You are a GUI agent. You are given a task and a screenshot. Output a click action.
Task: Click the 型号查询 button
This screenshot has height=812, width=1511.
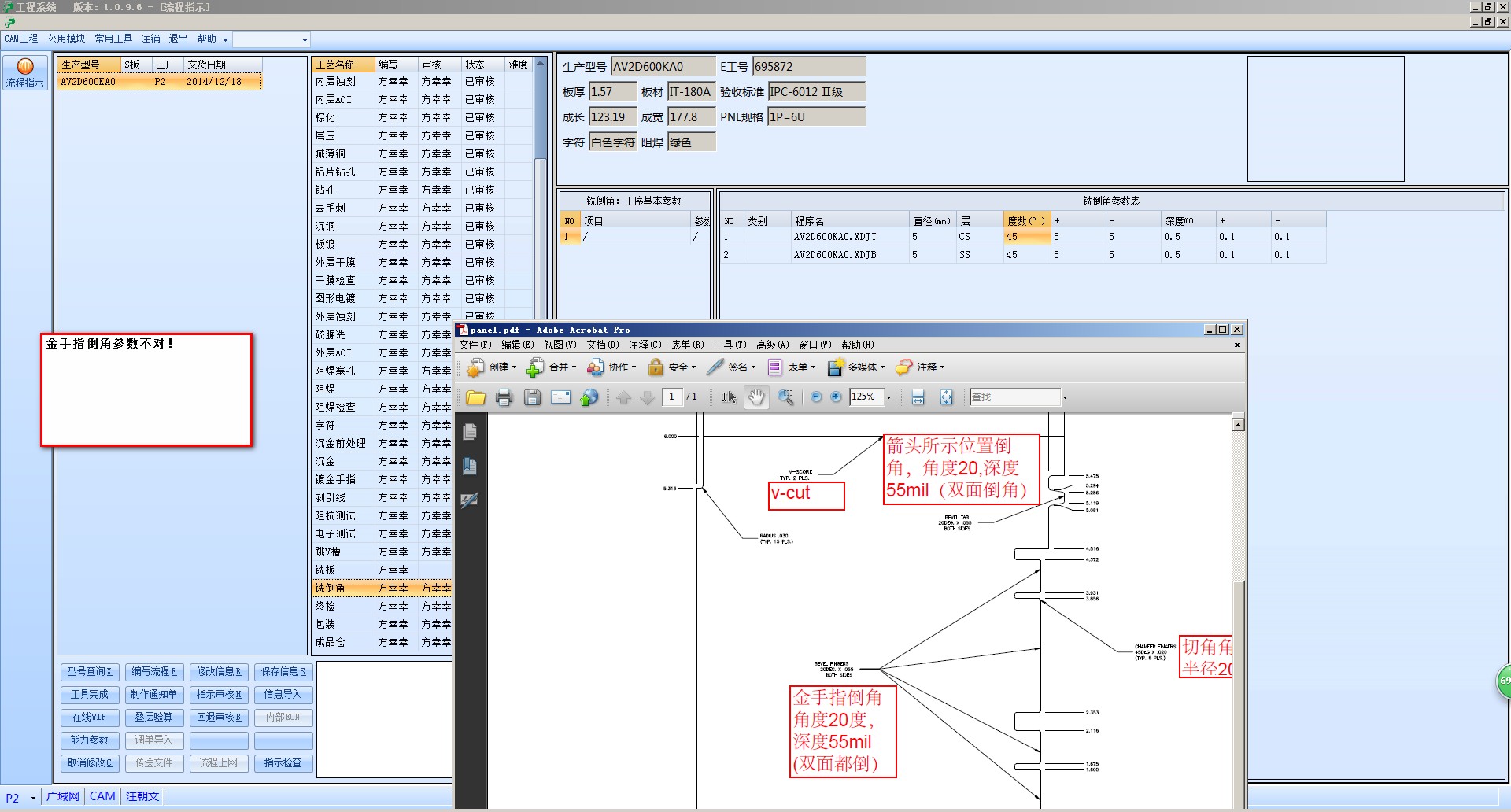click(90, 672)
